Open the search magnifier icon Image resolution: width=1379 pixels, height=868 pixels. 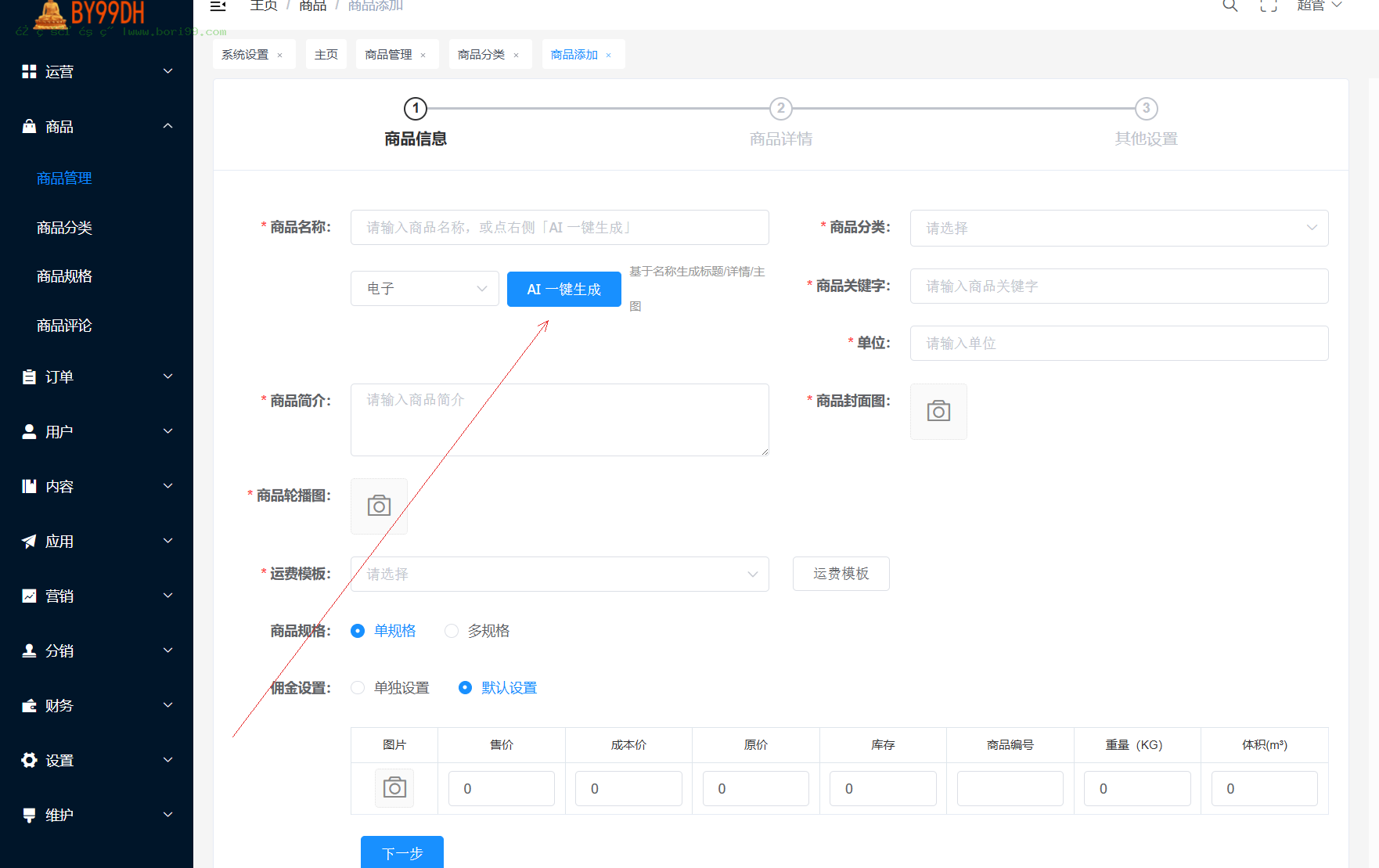(1230, 5)
